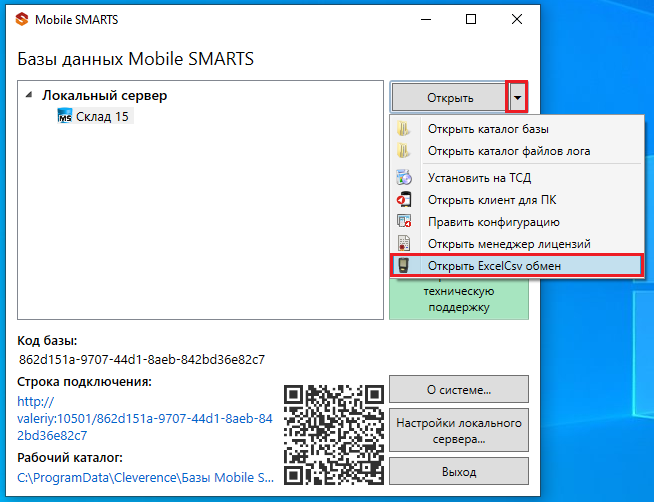Select 'Локальный сервер' in the tree
The height and width of the screenshot is (502, 654).
[104, 95]
